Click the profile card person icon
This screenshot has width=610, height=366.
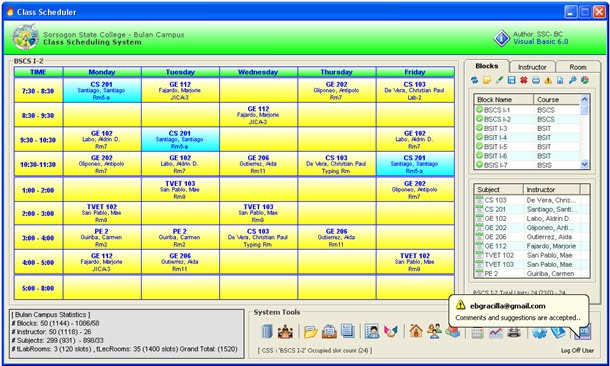[x=372, y=331]
